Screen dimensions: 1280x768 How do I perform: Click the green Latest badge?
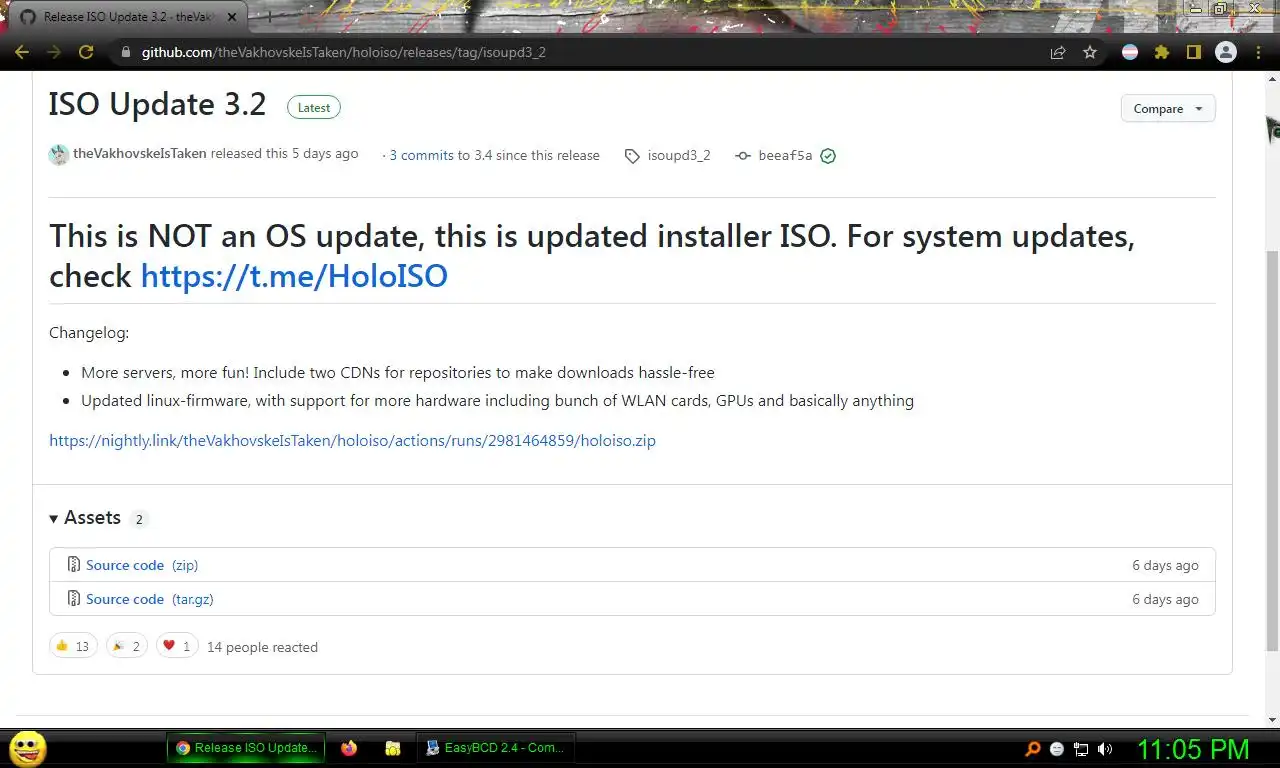pyautogui.click(x=314, y=108)
